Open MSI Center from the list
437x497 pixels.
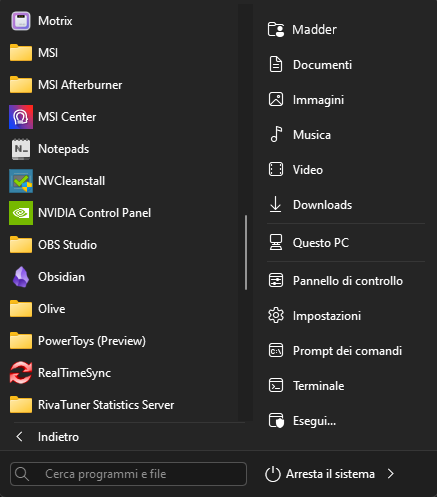click(123, 117)
